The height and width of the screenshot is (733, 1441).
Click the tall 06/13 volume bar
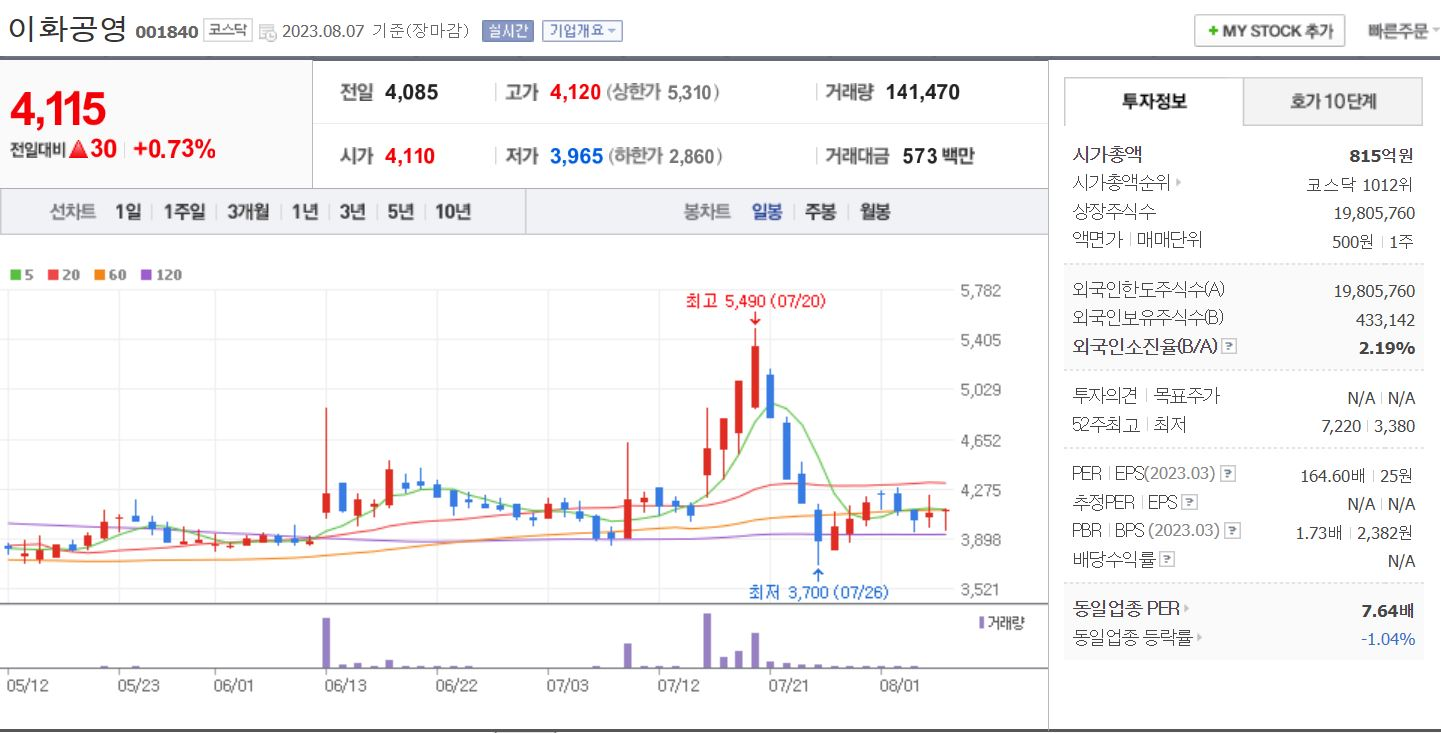(x=326, y=642)
